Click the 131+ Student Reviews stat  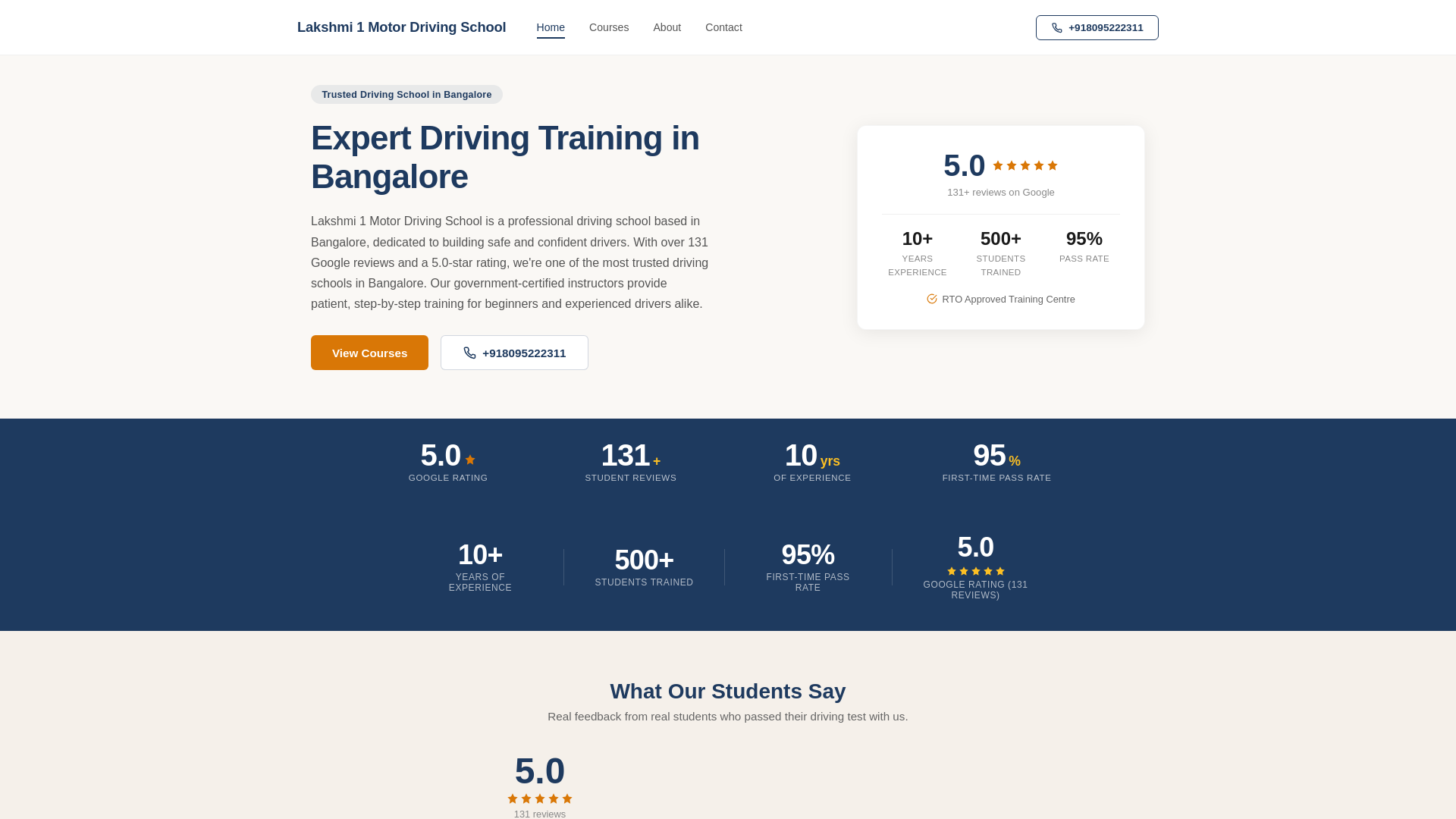pos(631,461)
